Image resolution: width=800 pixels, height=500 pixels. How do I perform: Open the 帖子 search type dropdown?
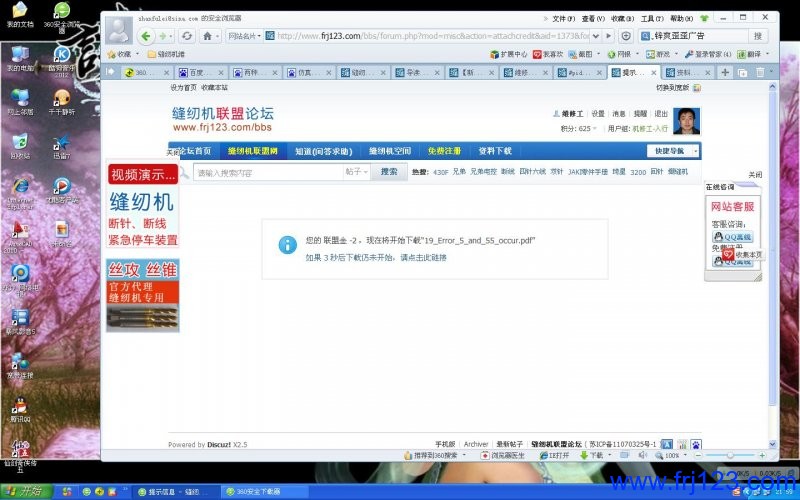(x=356, y=172)
